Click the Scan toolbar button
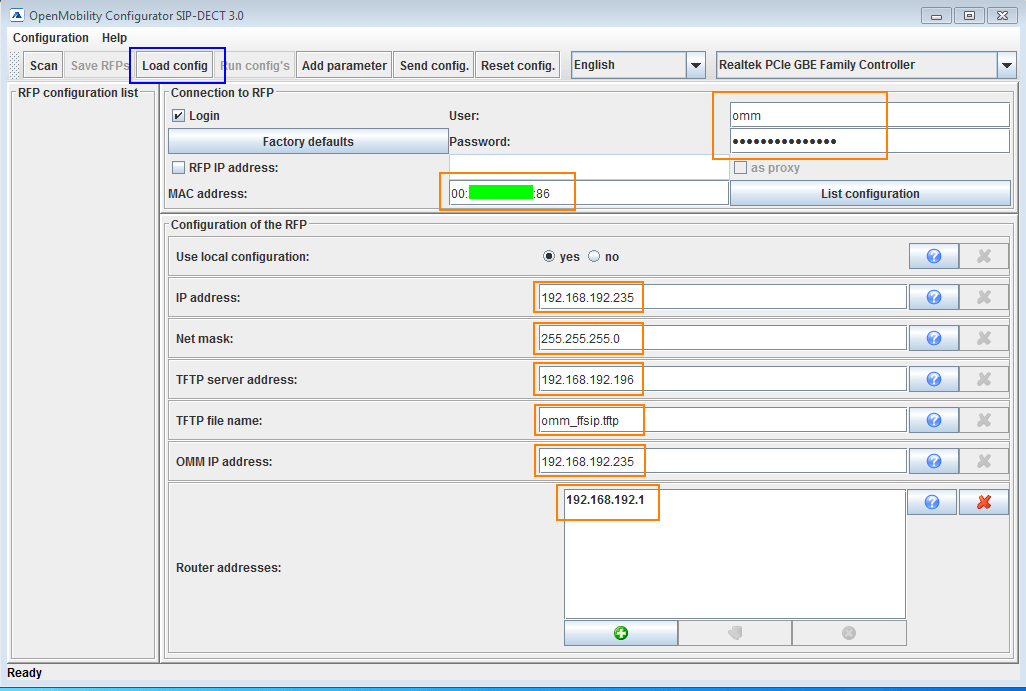This screenshot has height=691, width=1026. [44, 66]
